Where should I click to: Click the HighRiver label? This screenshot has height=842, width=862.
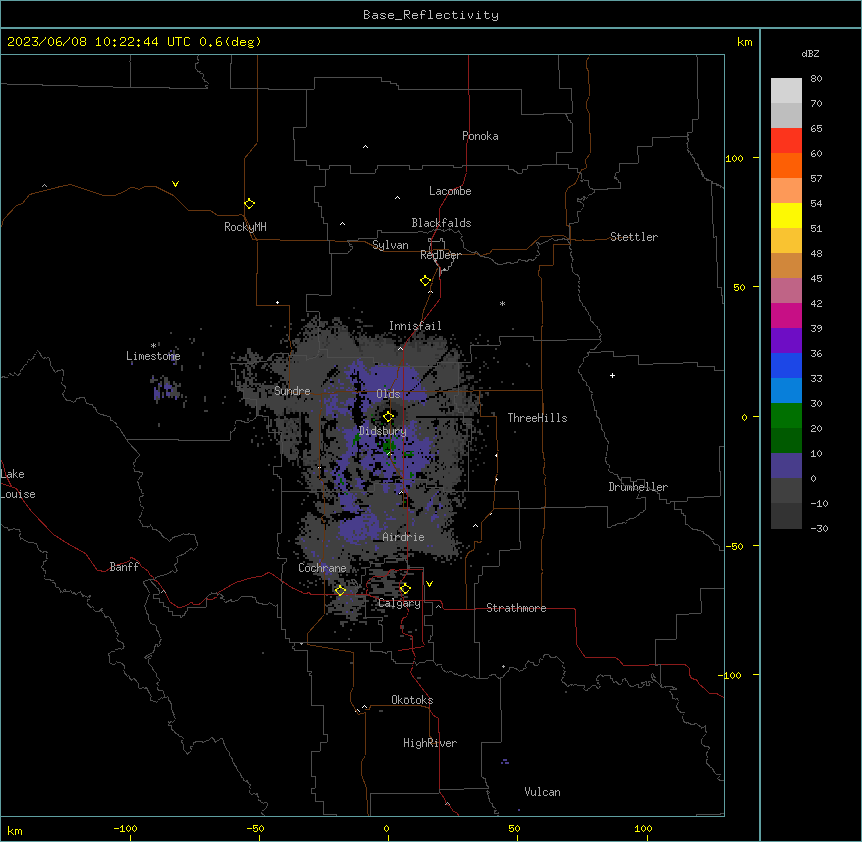coord(430,743)
